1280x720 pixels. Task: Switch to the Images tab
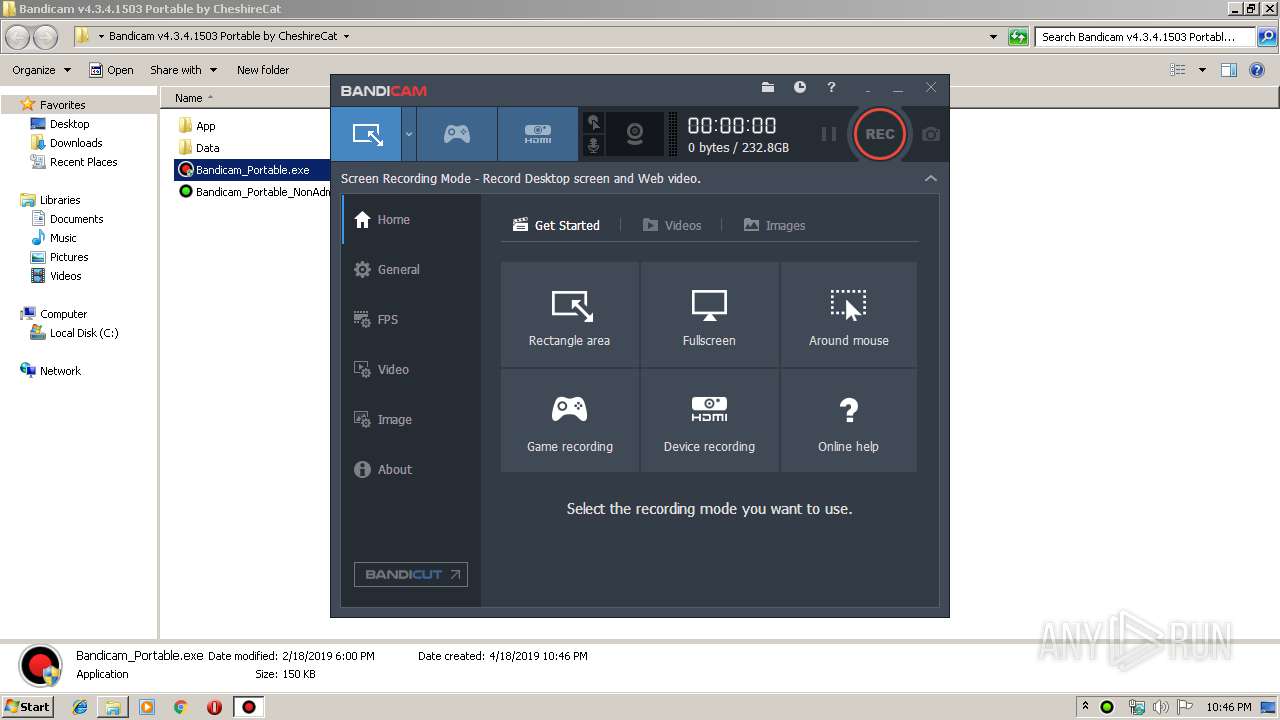pyautogui.click(x=775, y=225)
